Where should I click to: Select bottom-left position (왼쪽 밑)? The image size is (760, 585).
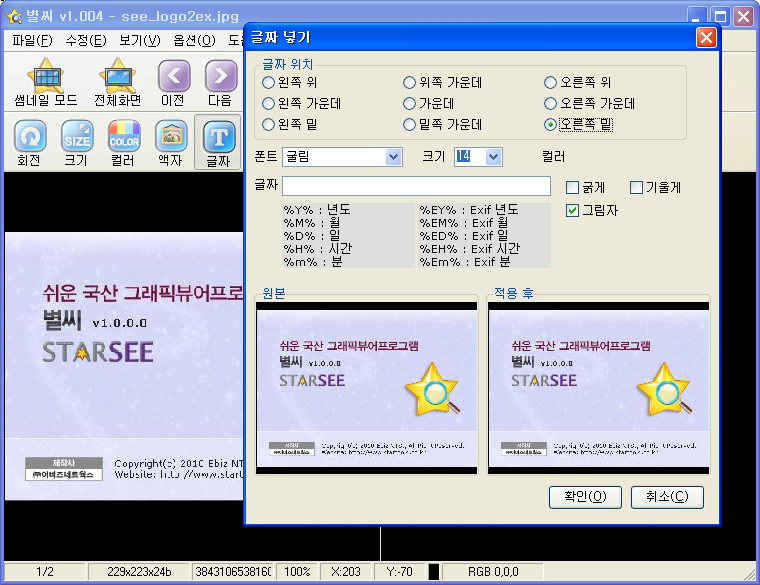pyautogui.click(x=289, y=125)
